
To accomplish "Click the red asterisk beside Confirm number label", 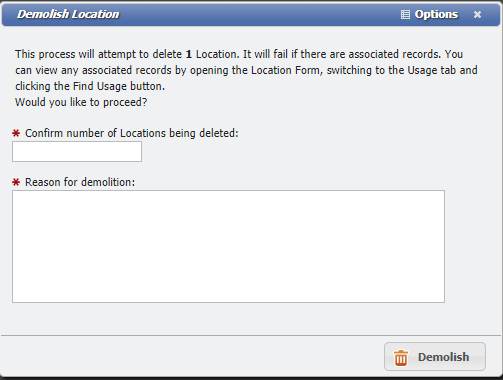I will pyautogui.click(x=16, y=133).
